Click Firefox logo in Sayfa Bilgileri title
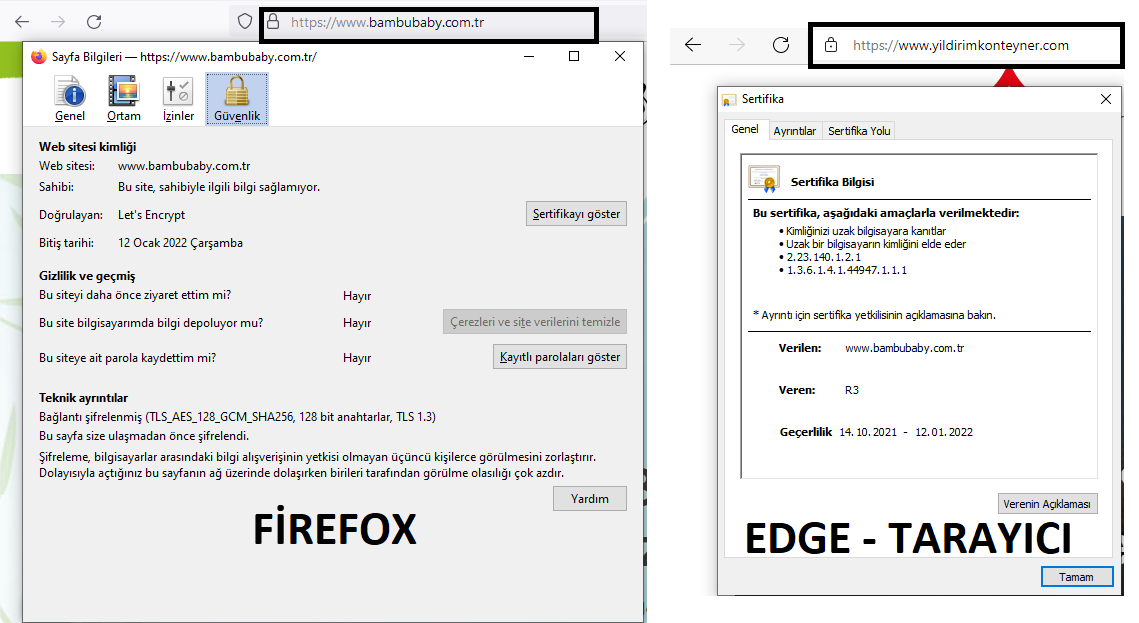Viewport: 1139px width, 623px height. (38, 57)
